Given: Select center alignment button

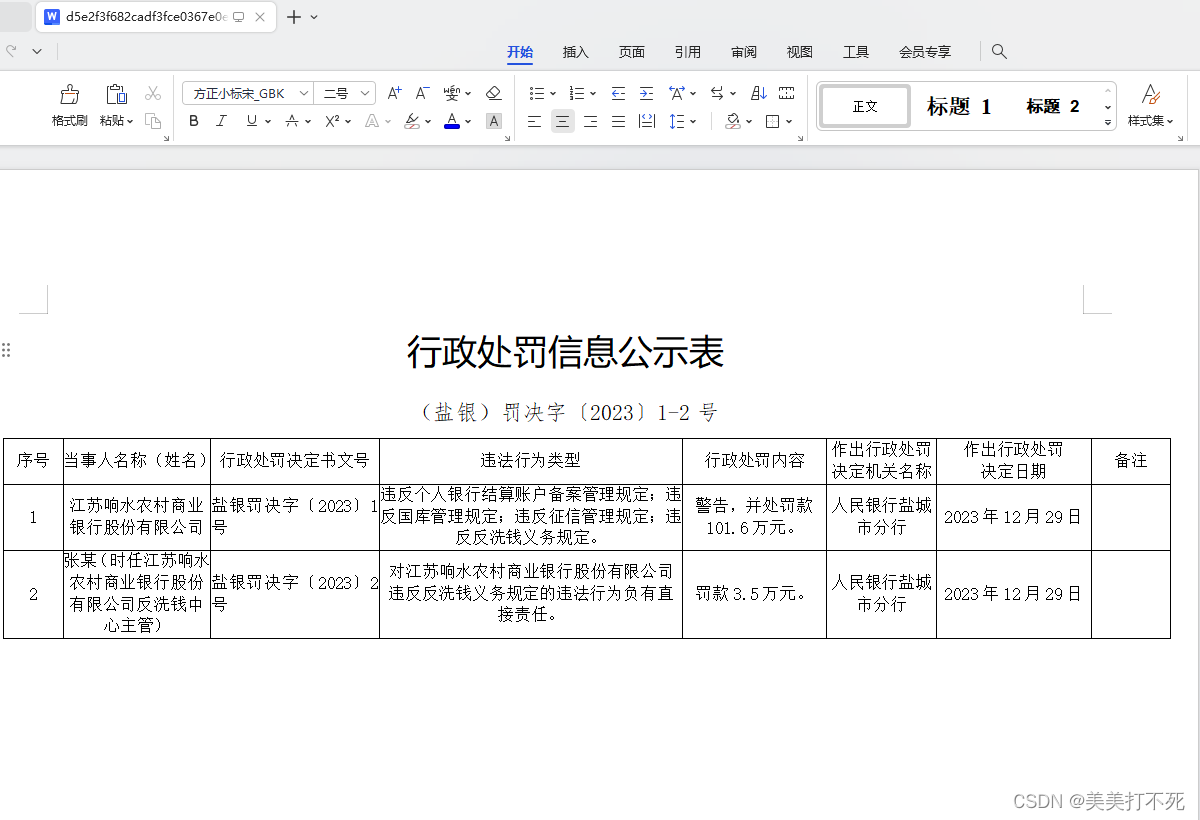Looking at the screenshot, I should click(563, 121).
